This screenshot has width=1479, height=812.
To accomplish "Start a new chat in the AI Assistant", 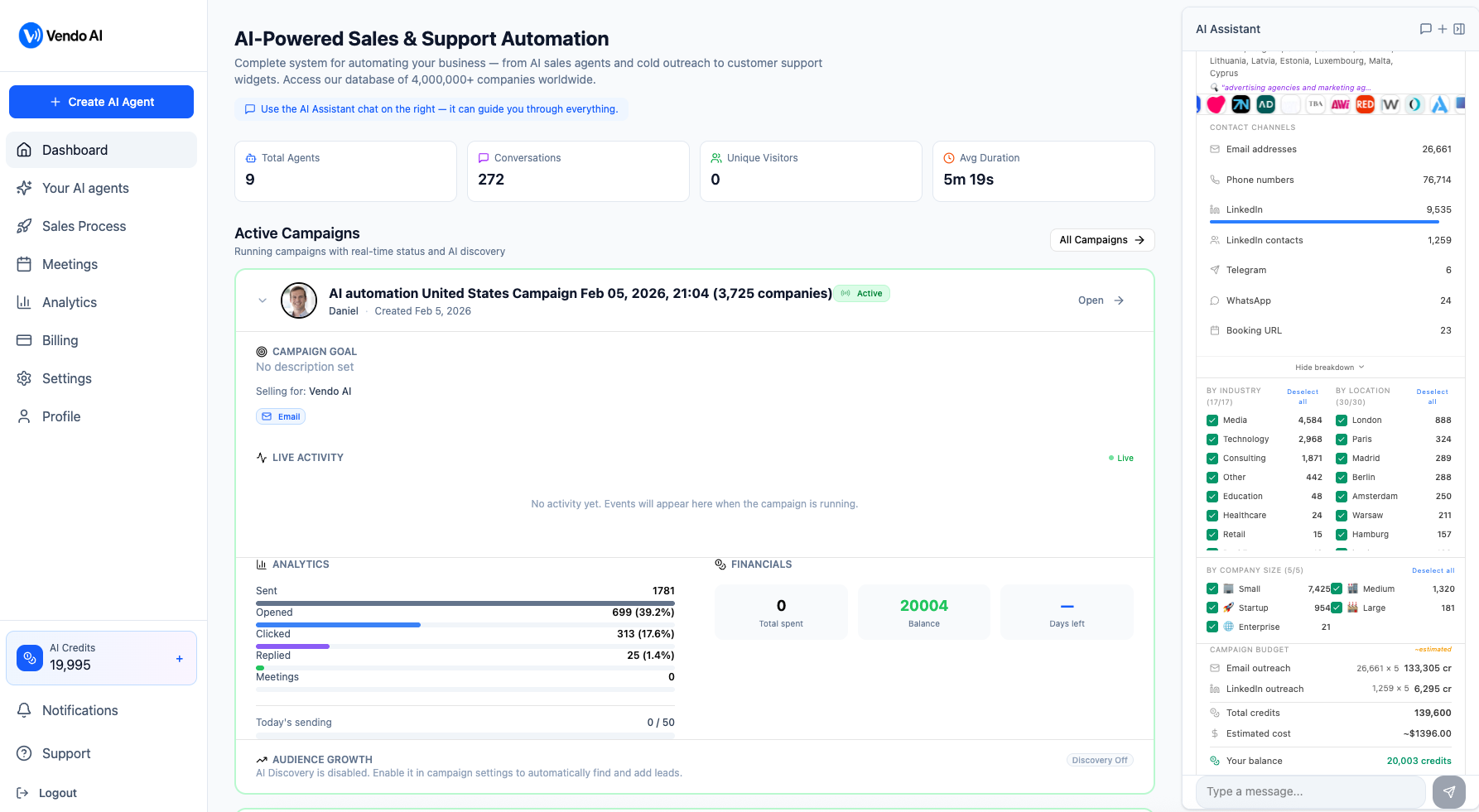I will [1443, 28].
